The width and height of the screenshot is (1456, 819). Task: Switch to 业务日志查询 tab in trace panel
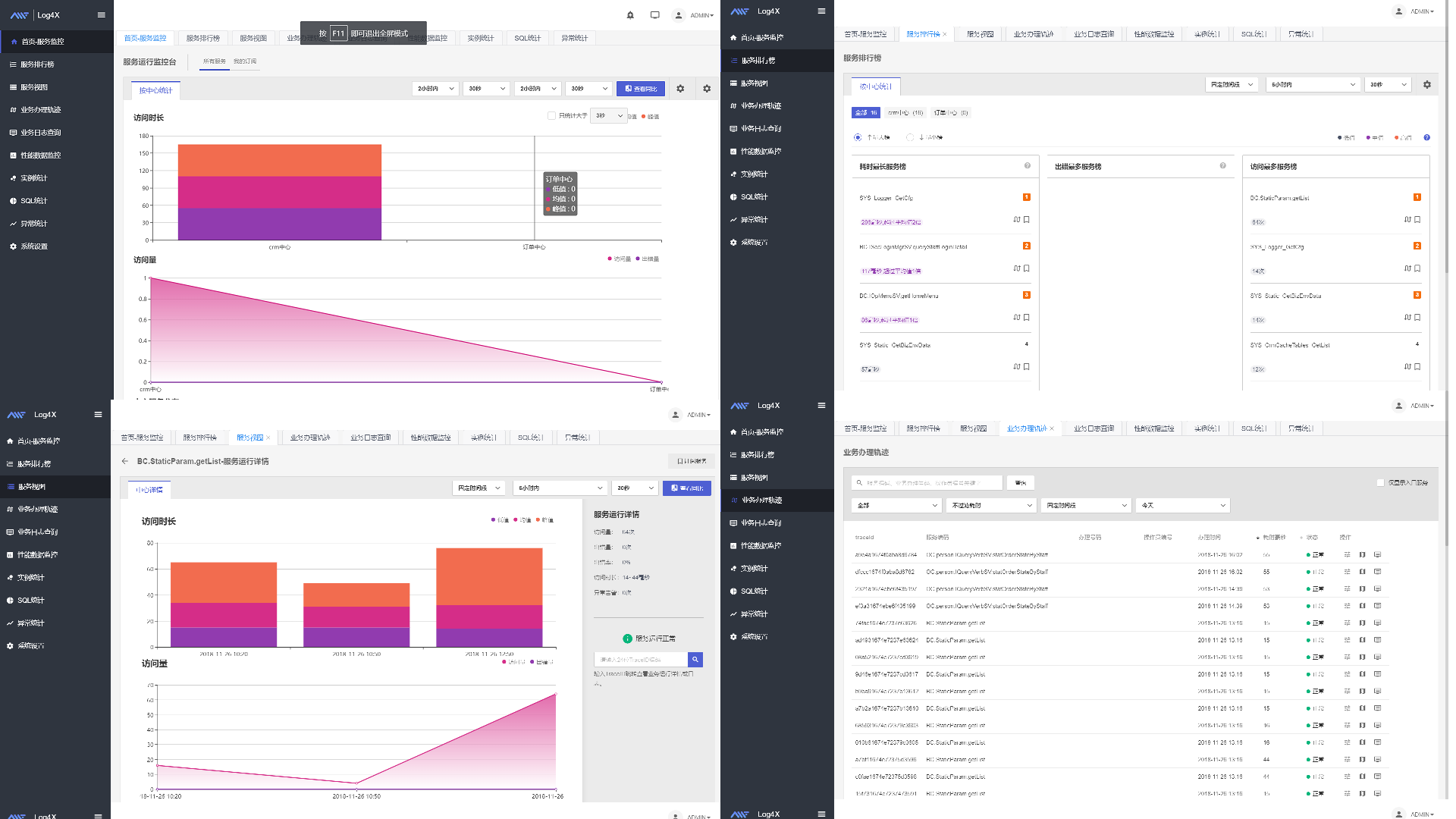(x=1094, y=429)
